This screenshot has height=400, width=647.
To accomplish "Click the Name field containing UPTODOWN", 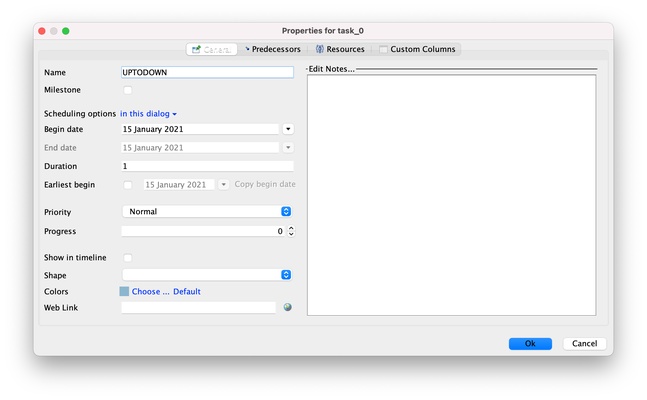I will (x=208, y=72).
